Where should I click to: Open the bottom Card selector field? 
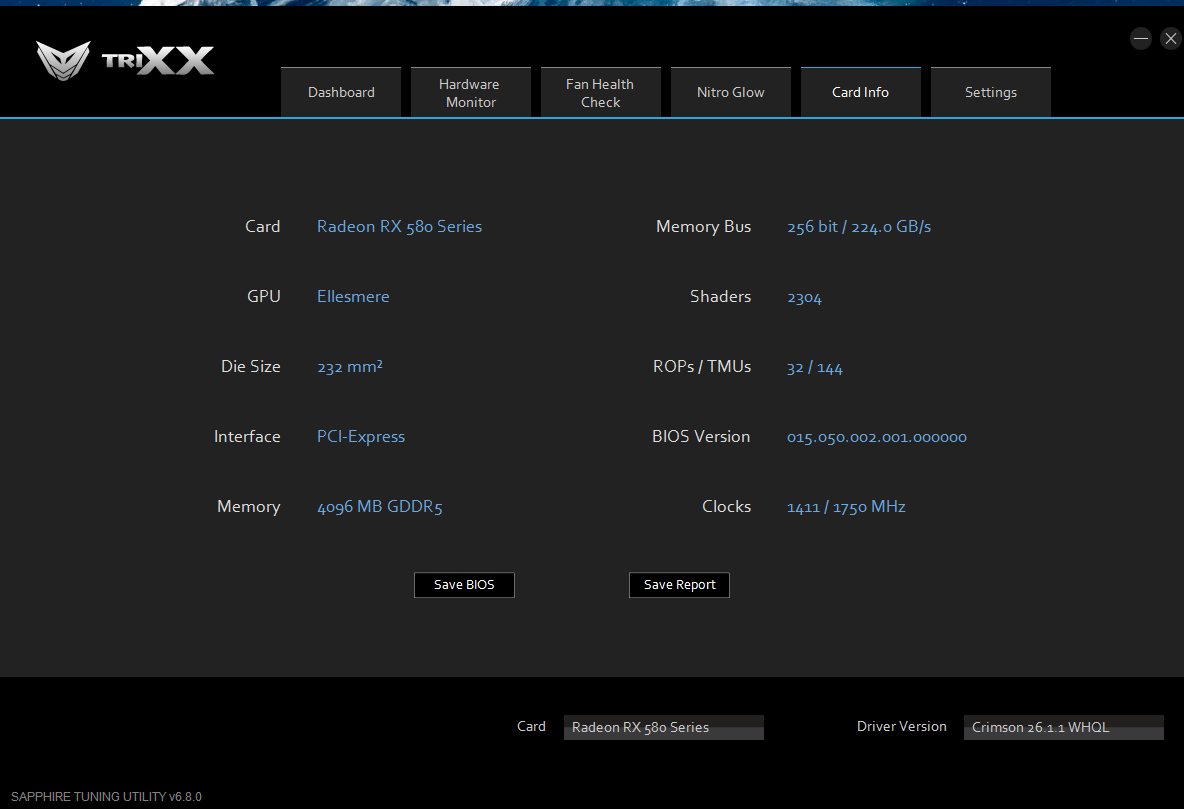pyautogui.click(x=664, y=727)
